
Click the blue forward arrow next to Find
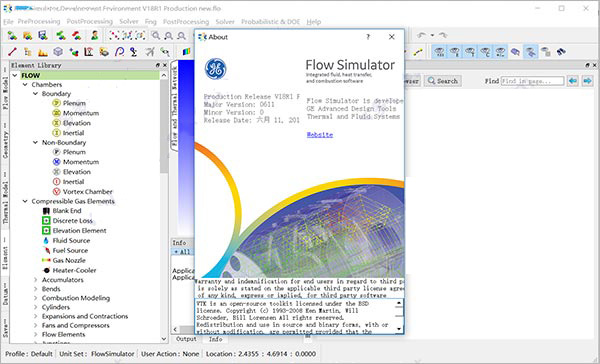(587, 81)
